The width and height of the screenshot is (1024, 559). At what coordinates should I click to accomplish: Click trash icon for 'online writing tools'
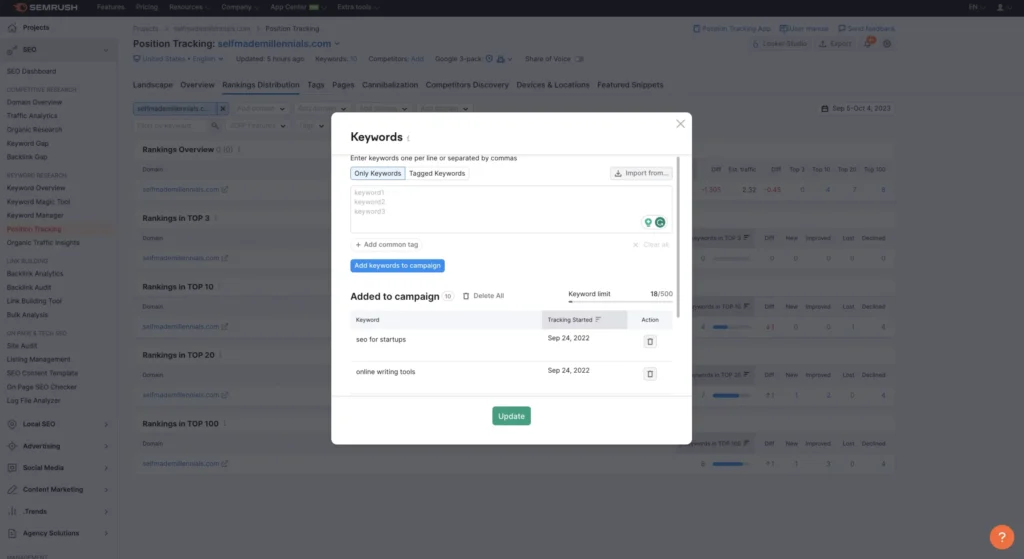tap(650, 374)
